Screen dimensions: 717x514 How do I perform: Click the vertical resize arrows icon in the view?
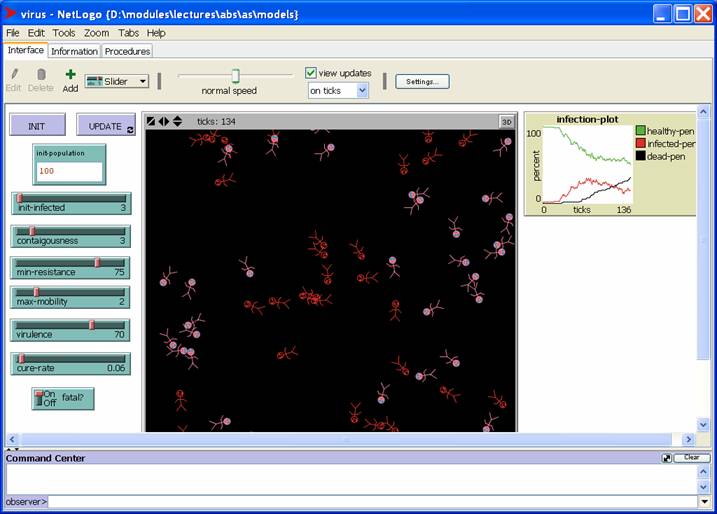pyautogui.click(x=177, y=121)
